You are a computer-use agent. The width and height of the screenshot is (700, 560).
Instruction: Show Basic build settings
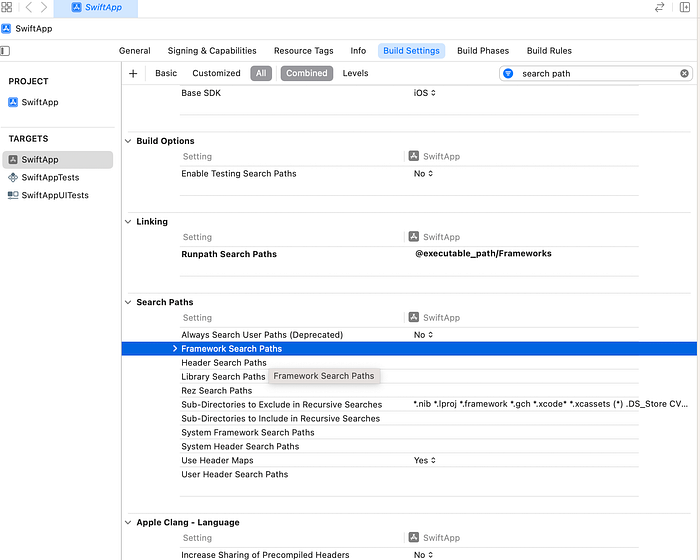click(x=166, y=73)
